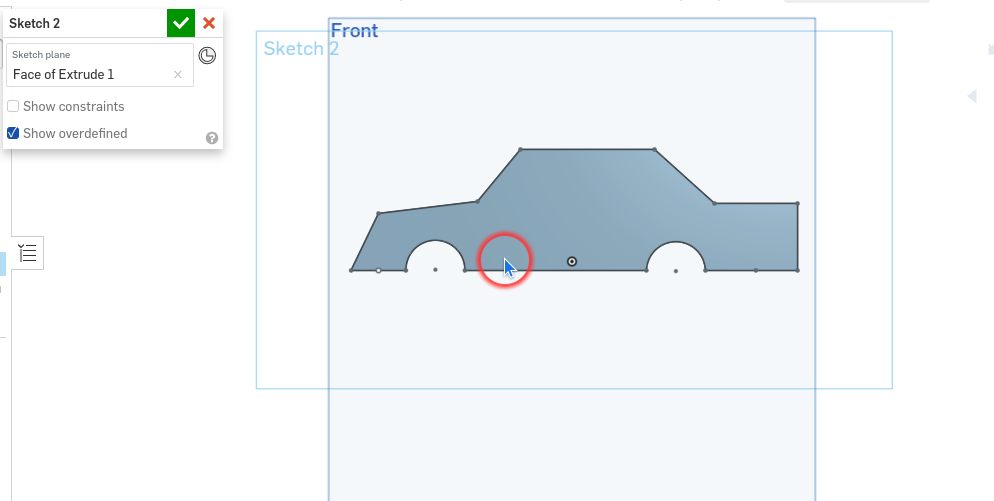The image size is (994, 501).
Task: Click the Sketch 2 dialog title
Action: 34,23
